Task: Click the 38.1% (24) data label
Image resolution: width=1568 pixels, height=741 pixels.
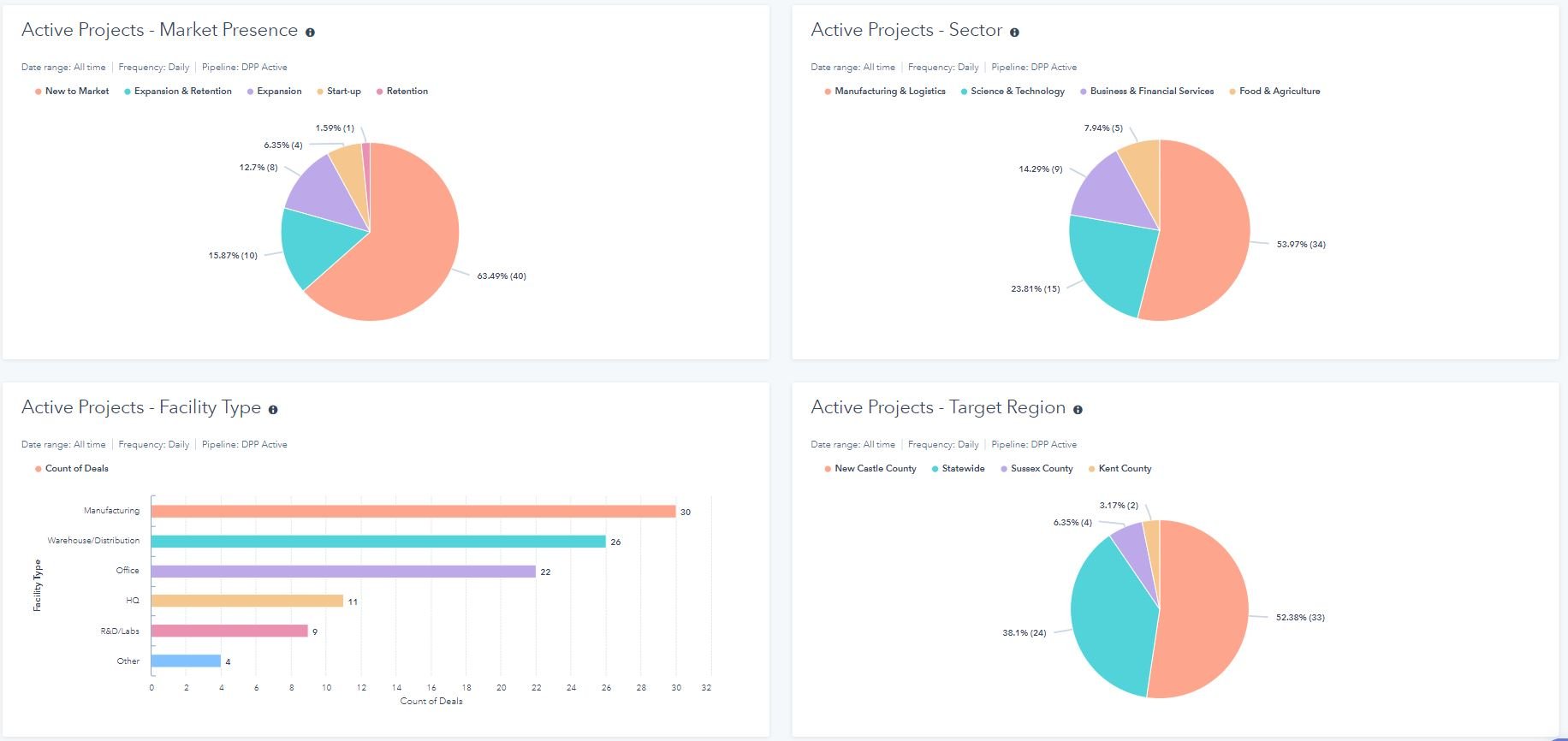Action: pos(1025,633)
